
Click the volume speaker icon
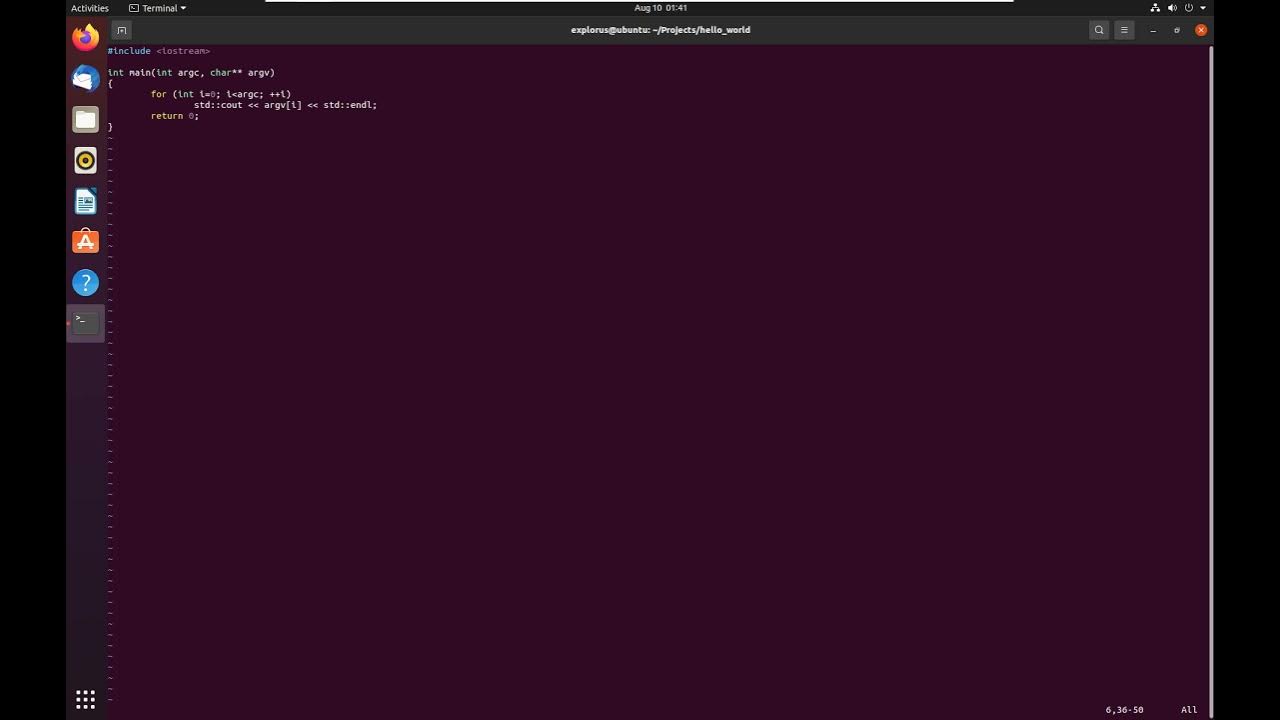click(1172, 8)
